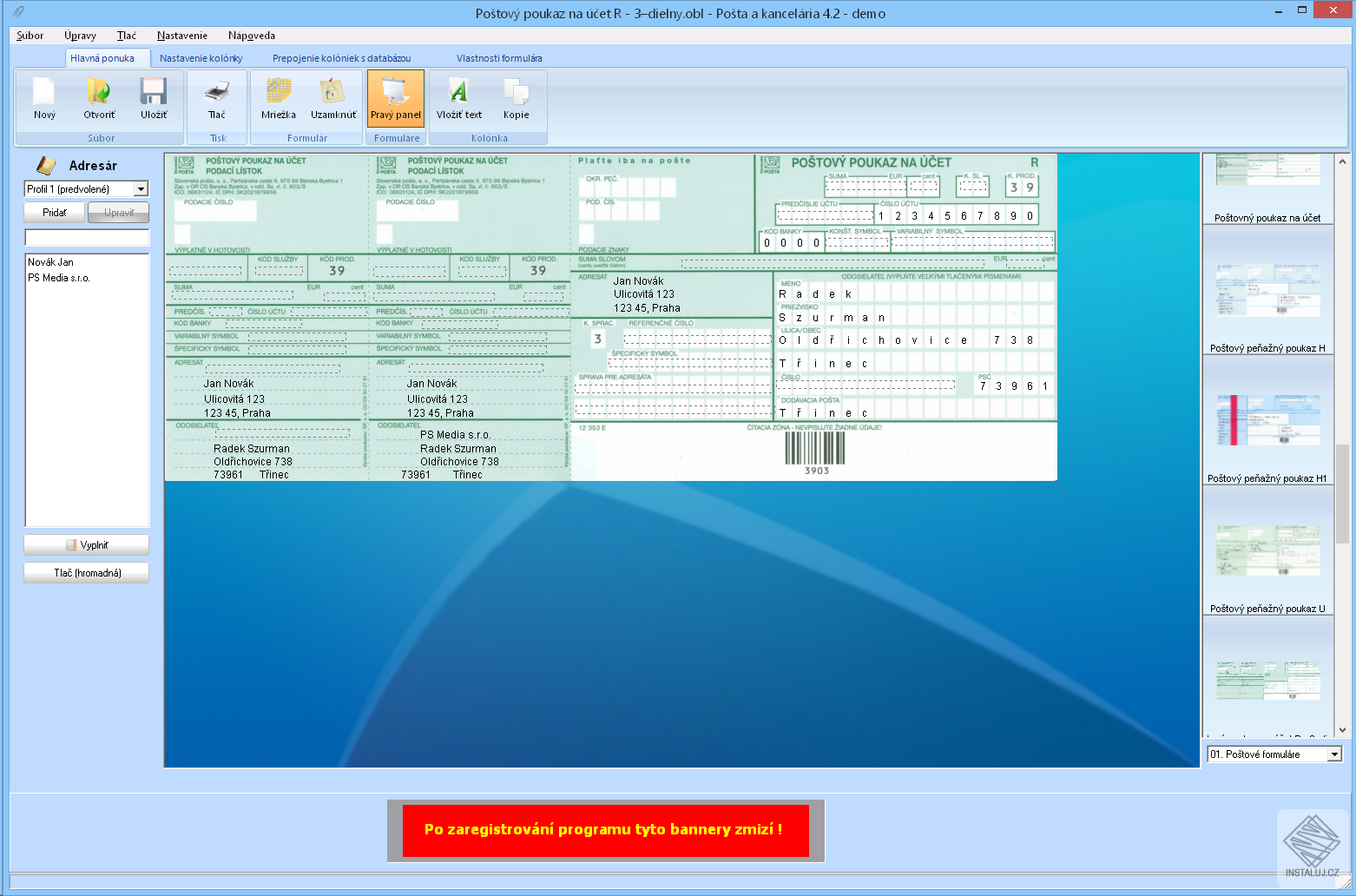This screenshot has width=1356, height=896.
Task: Open the Vlastnosti formulára tab
Action: click(x=499, y=58)
